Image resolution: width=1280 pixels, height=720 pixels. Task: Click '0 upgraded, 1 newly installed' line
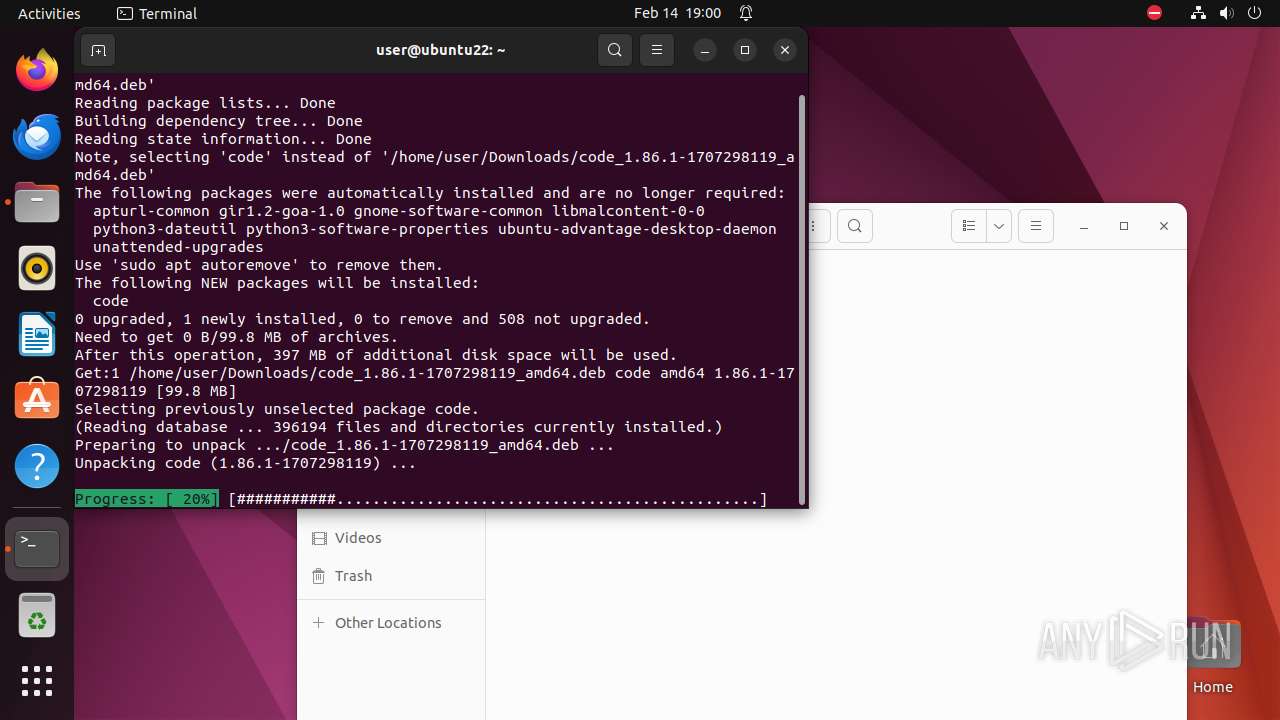tap(362, 319)
